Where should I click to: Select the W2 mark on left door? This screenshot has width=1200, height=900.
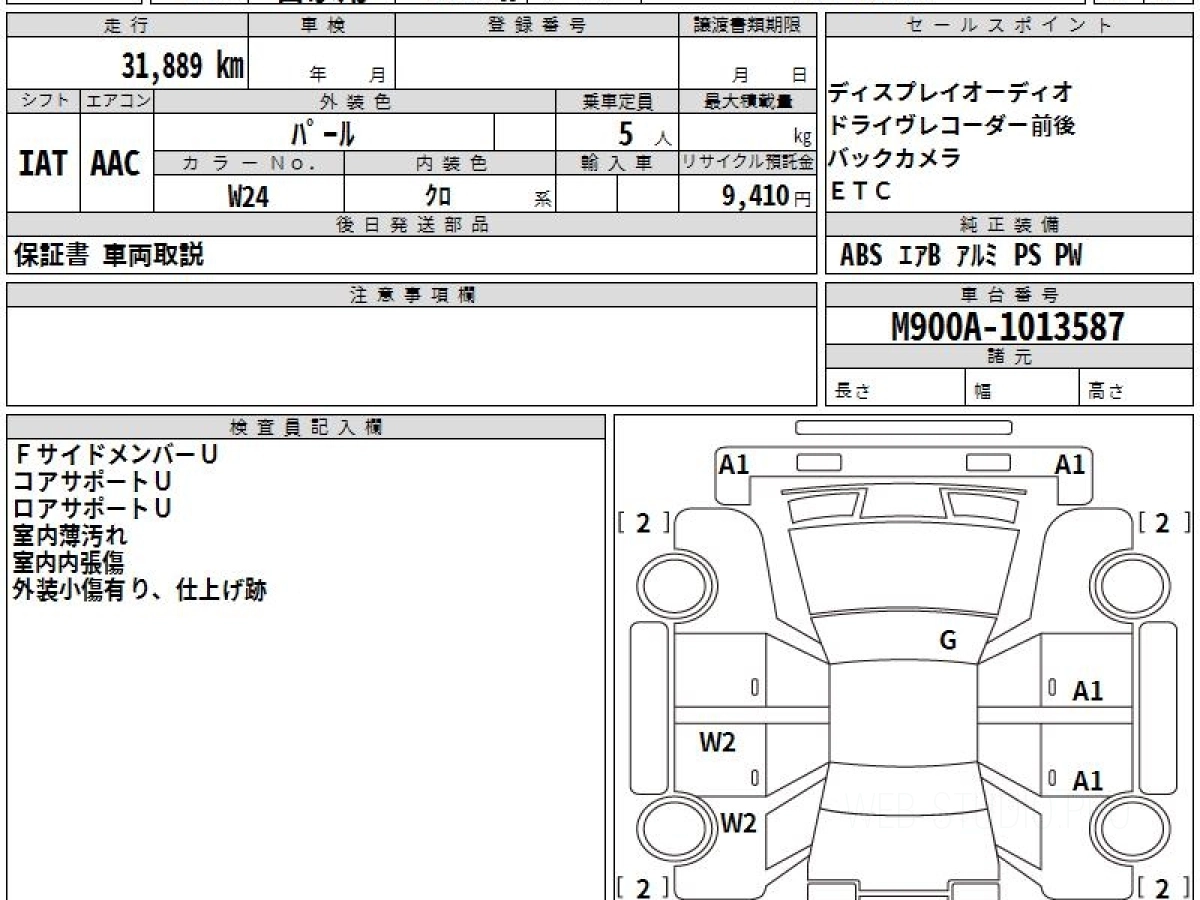[717, 742]
